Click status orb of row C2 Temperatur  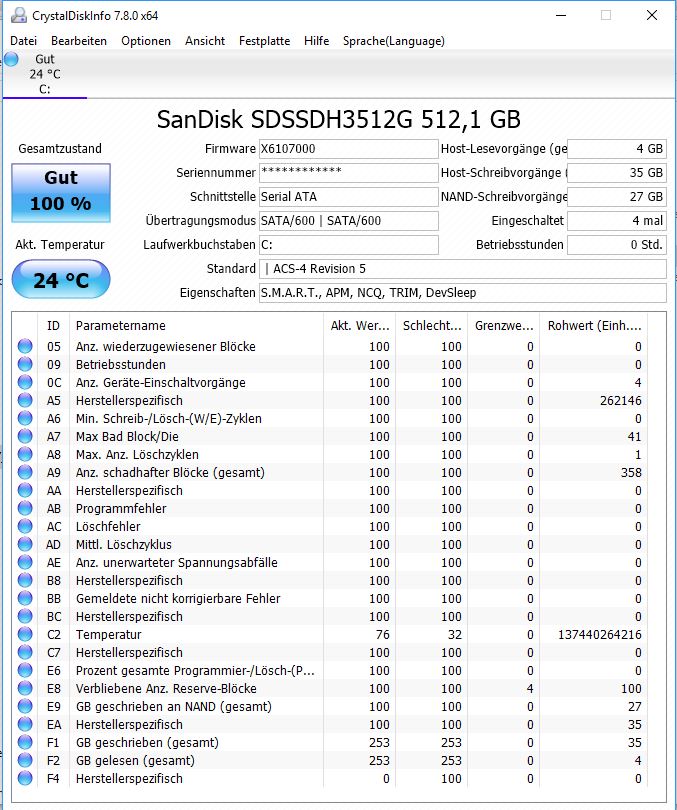(x=25, y=634)
